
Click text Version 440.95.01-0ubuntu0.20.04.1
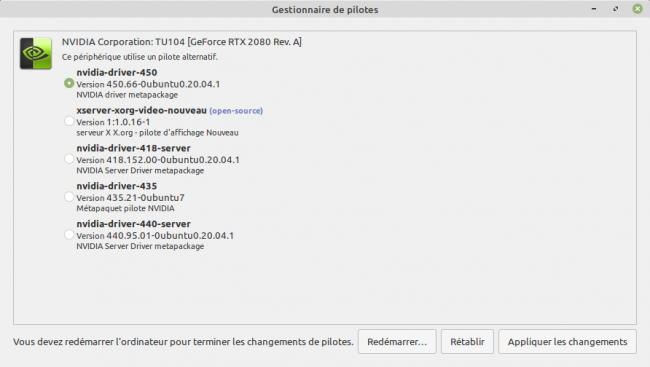(155, 236)
